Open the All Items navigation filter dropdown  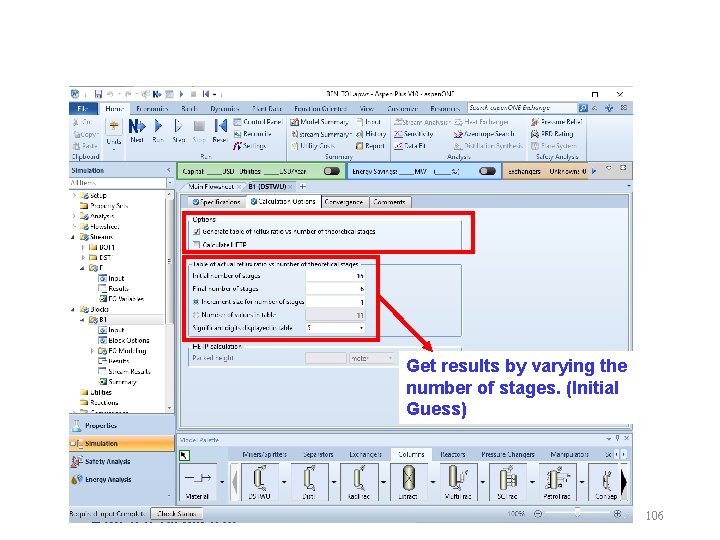coord(170,183)
